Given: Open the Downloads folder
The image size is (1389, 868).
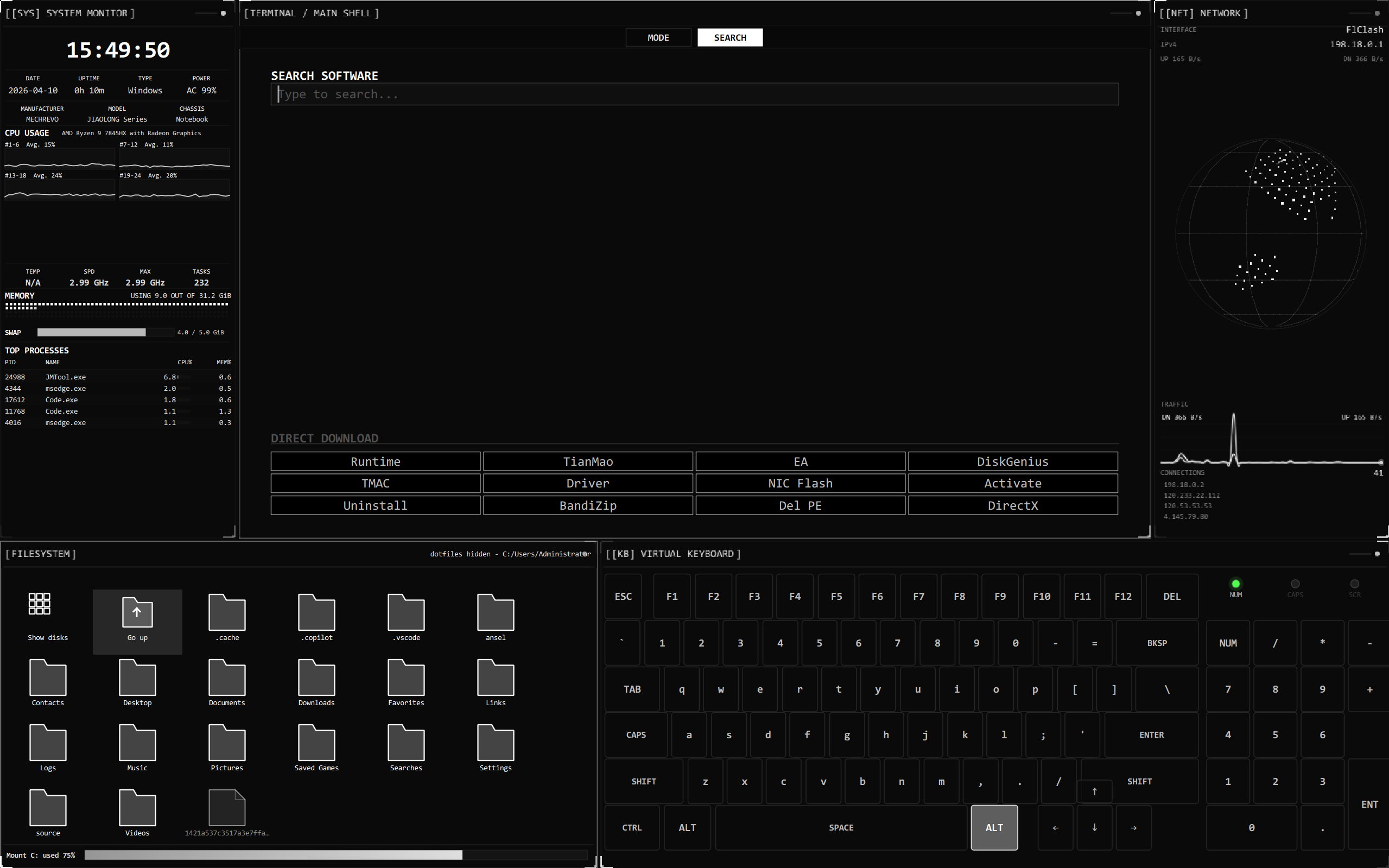Looking at the screenshot, I should pyautogui.click(x=316, y=679).
